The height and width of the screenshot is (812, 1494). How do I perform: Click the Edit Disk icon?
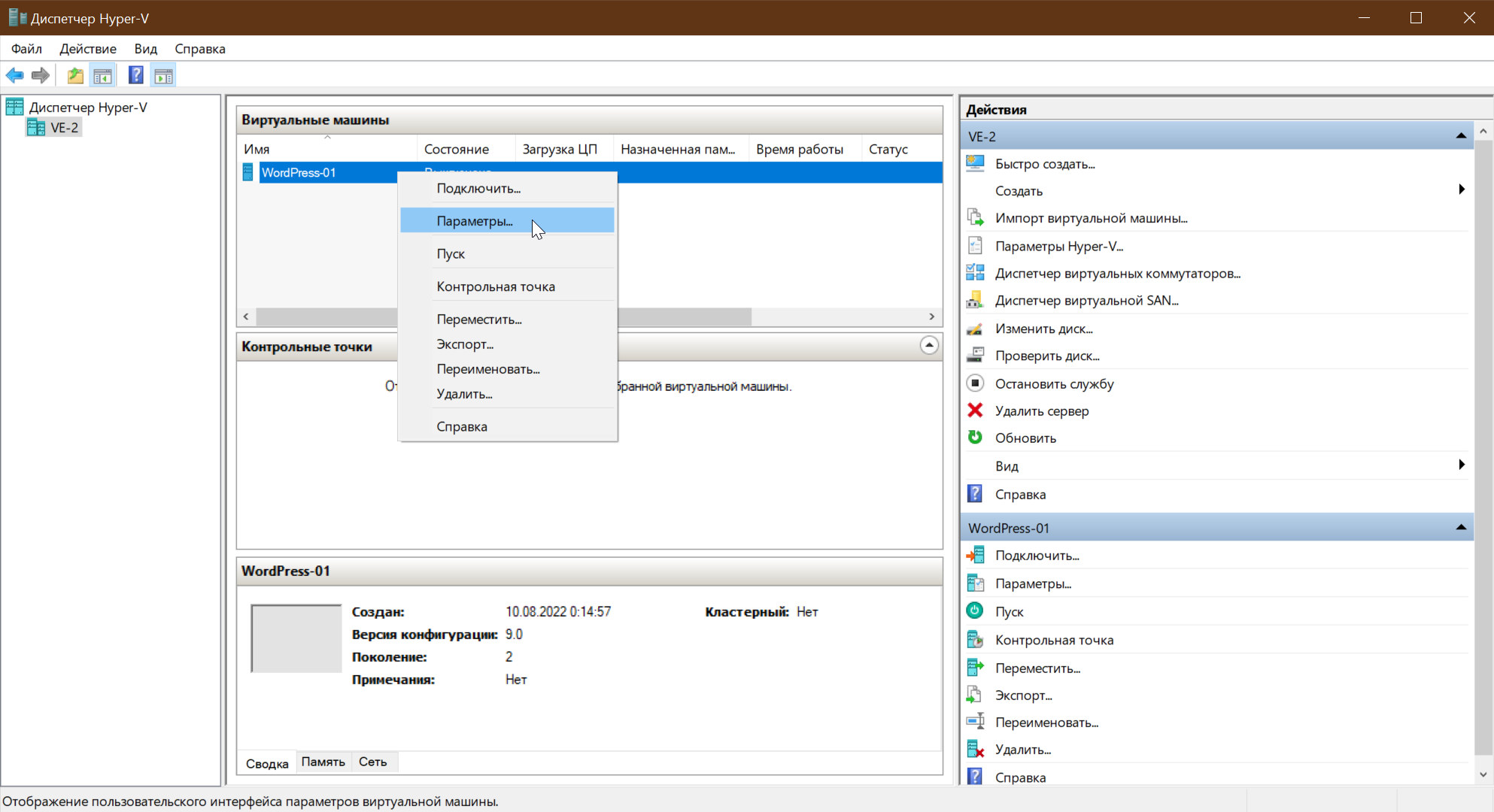pos(975,329)
